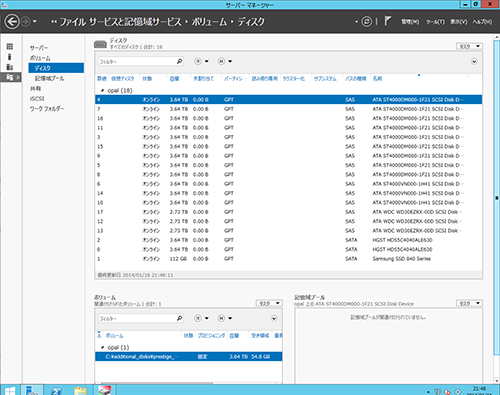This screenshot has width=500, height=395.
Task: Collapse the opal (1) volume group
Action: point(102,348)
